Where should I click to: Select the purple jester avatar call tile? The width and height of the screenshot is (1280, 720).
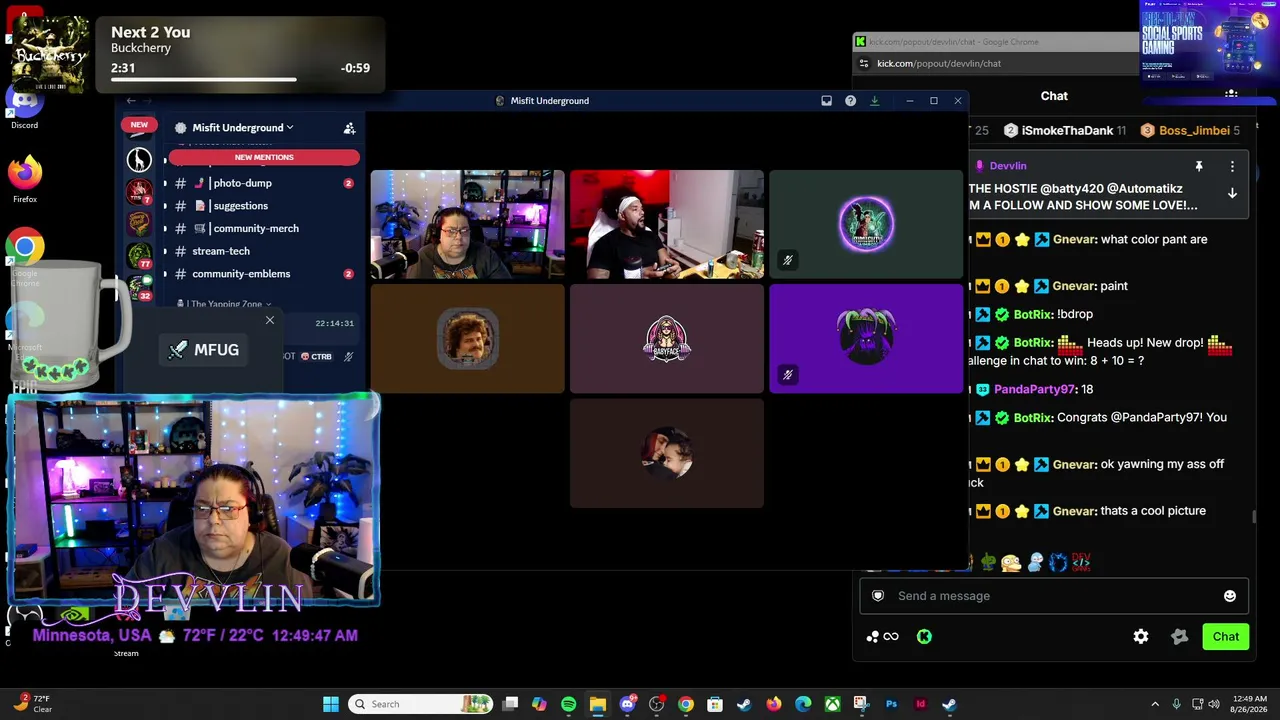point(866,339)
